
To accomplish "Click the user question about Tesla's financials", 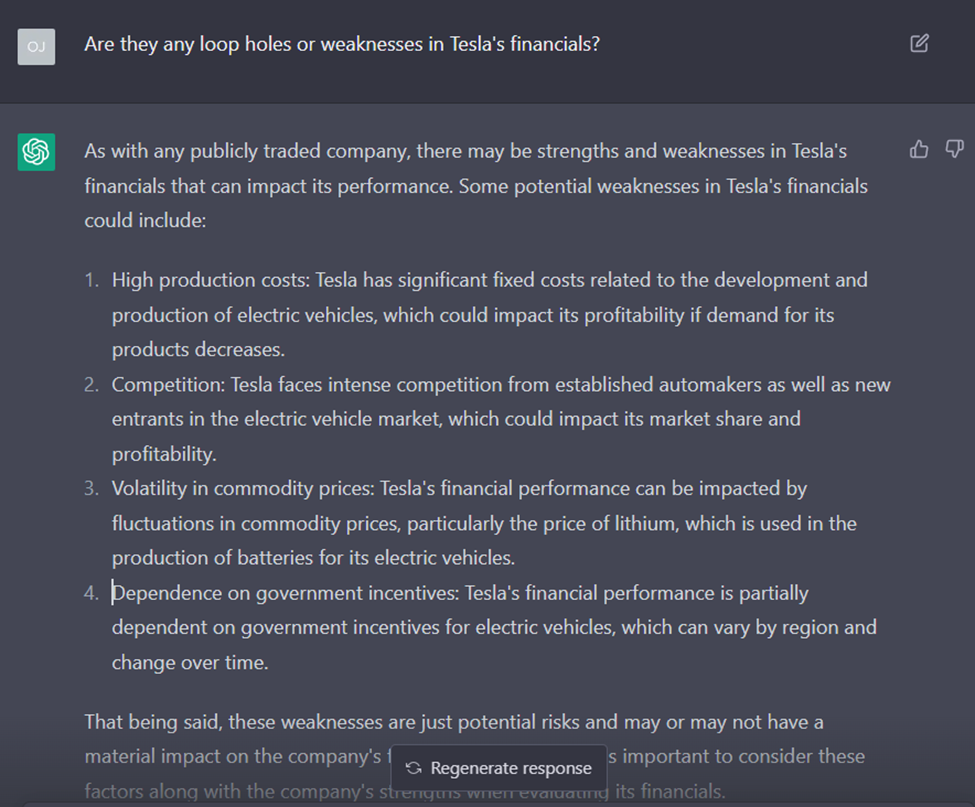I will [342, 44].
